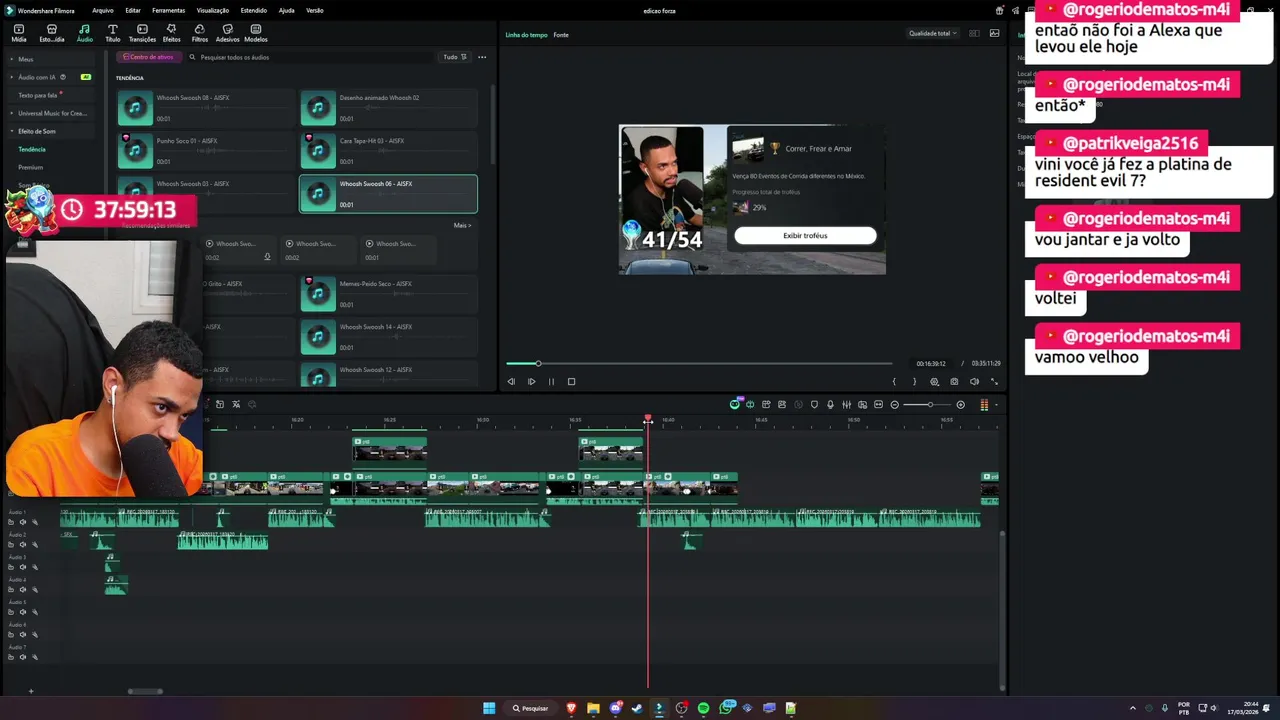Open the Ajuda menu

(286, 10)
